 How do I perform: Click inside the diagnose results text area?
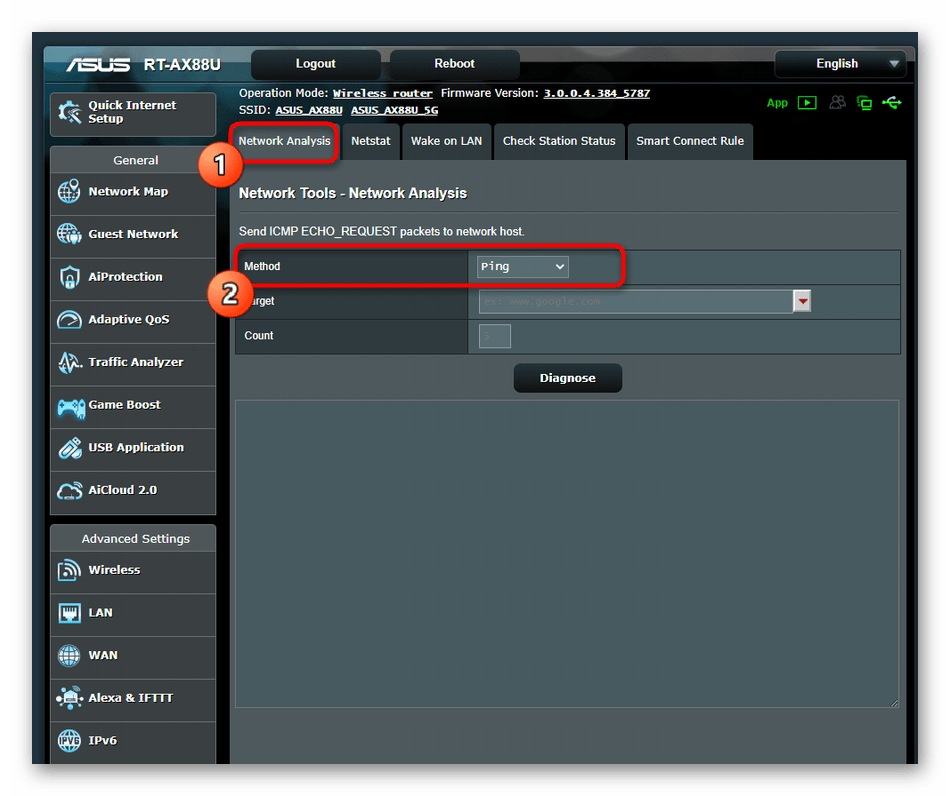(x=567, y=554)
